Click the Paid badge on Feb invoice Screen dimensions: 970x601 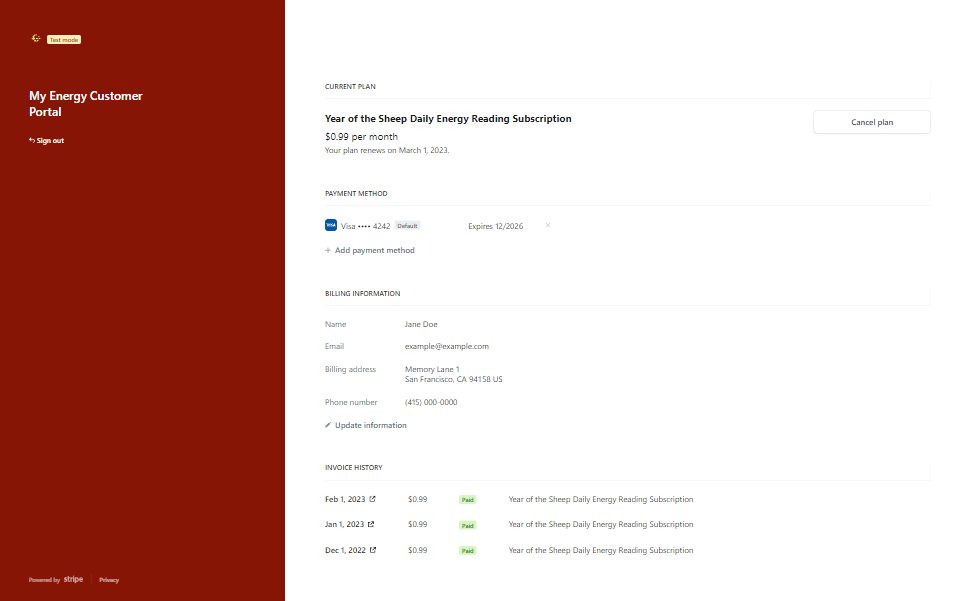coord(467,499)
